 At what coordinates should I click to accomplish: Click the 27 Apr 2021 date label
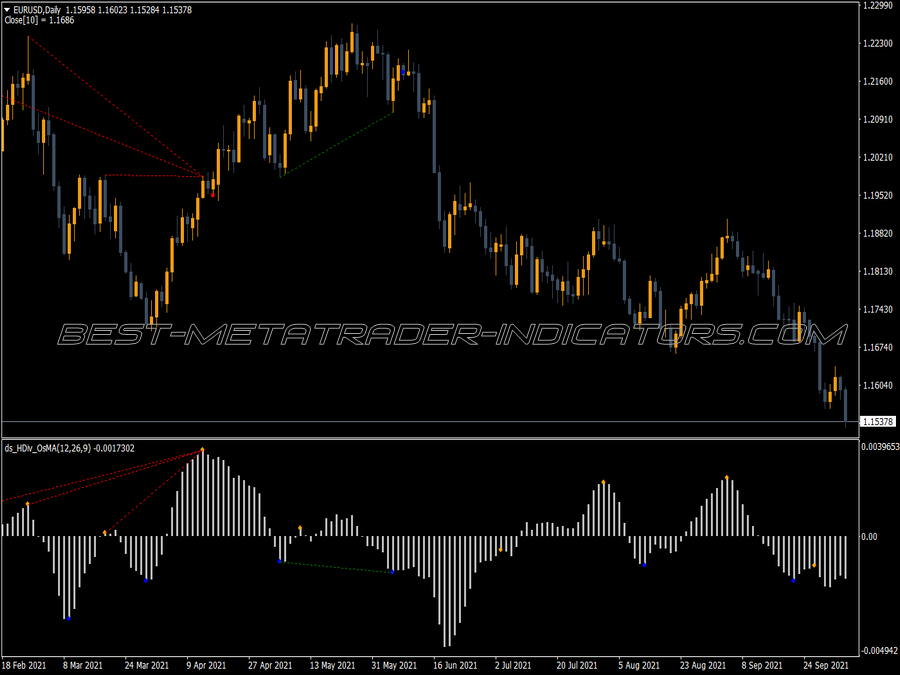click(x=270, y=666)
